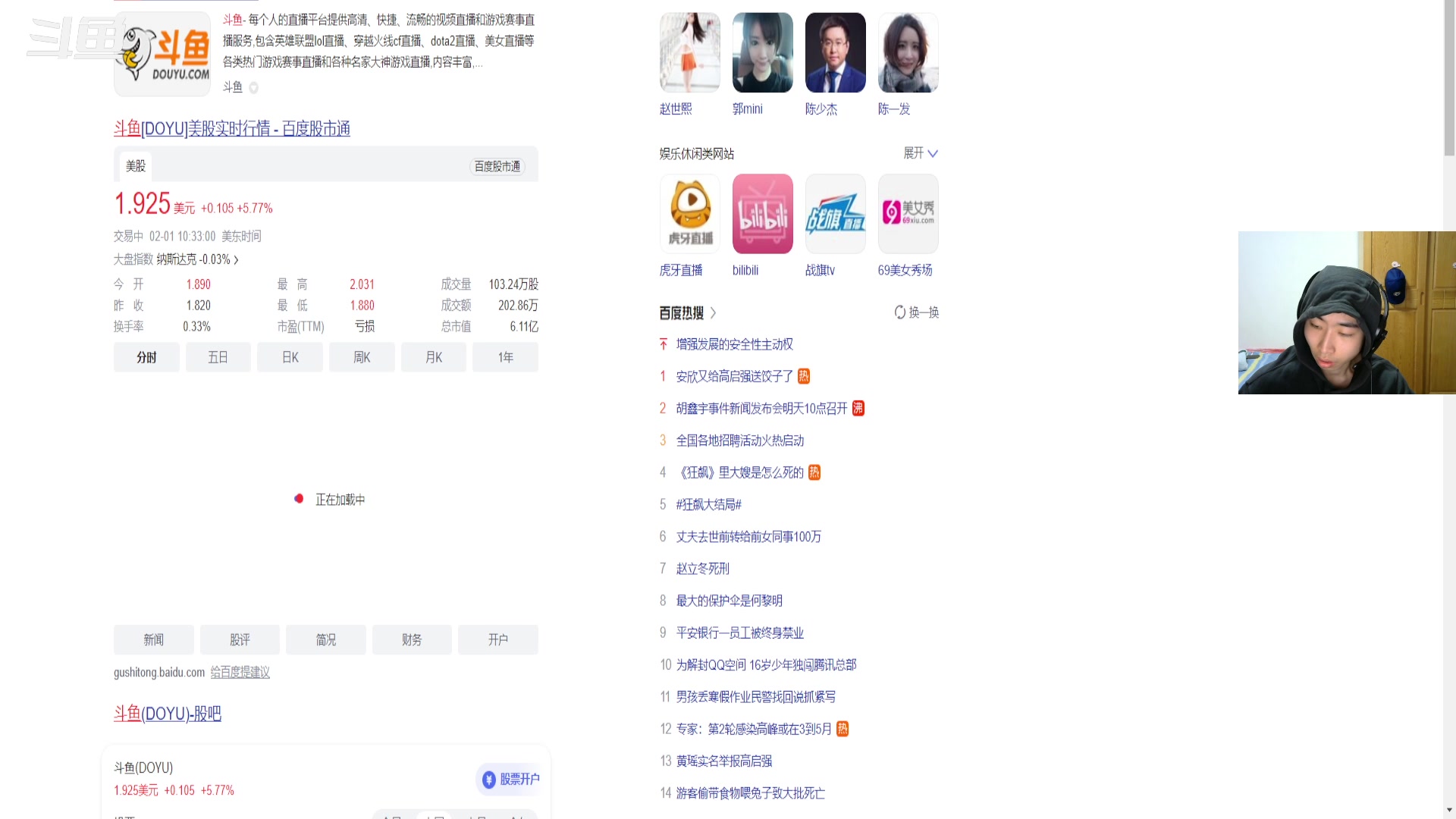Click the 财务 button
This screenshot has height=819, width=1456.
412,640
